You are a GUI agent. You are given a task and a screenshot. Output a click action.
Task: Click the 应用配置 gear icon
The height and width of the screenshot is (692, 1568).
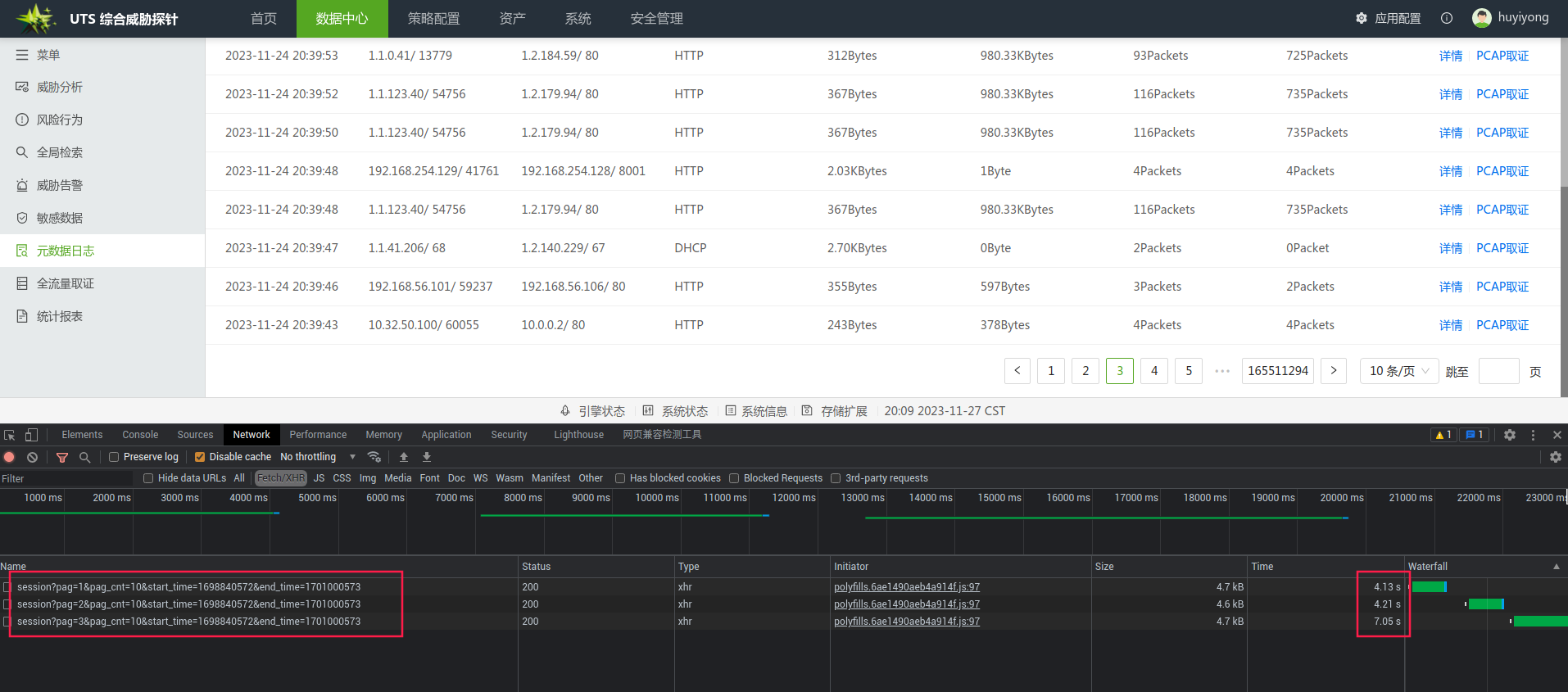pyautogui.click(x=1362, y=18)
